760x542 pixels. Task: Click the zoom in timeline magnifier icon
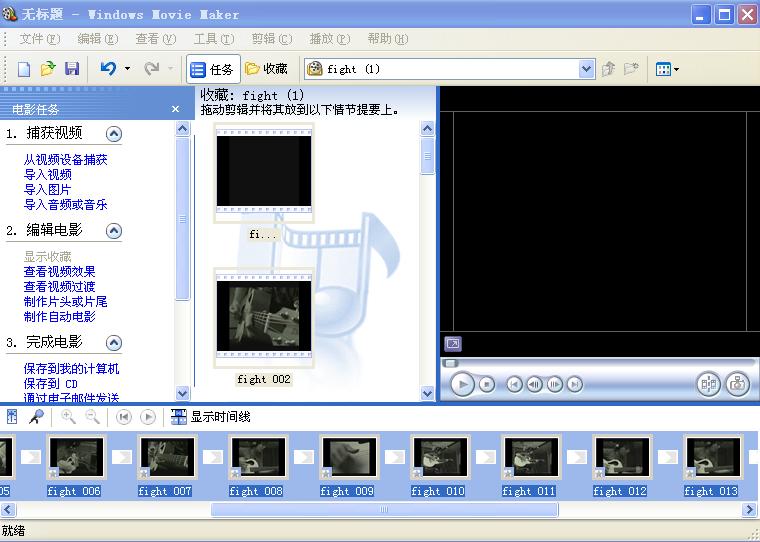pos(68,416)
